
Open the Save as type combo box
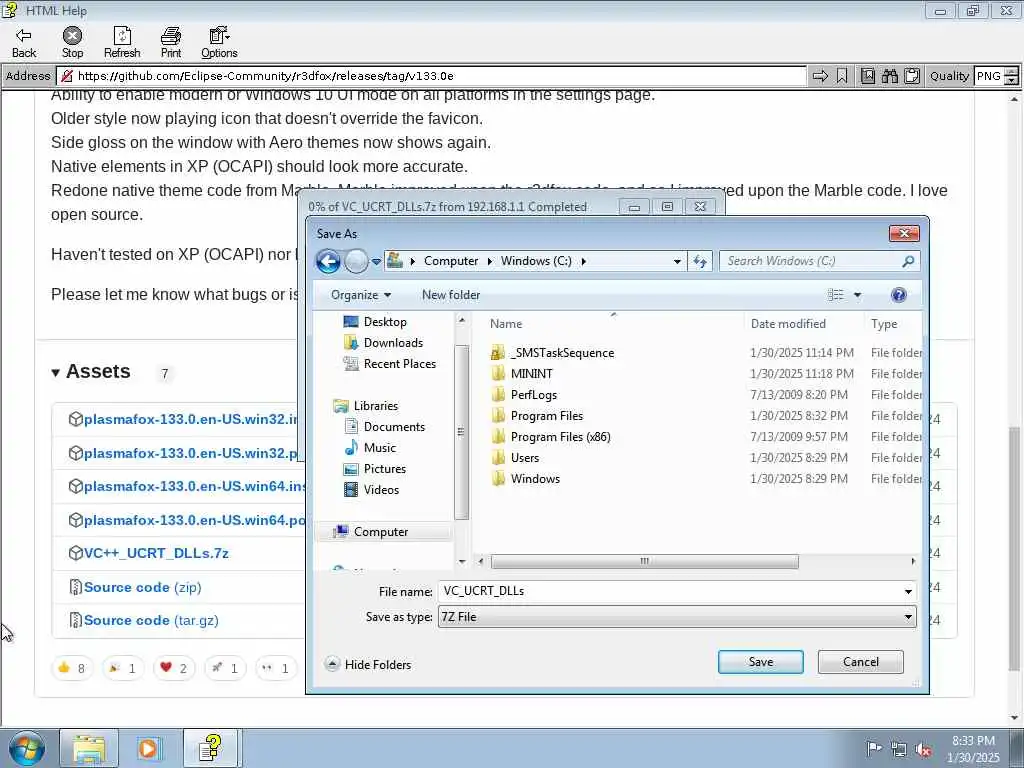677,617
